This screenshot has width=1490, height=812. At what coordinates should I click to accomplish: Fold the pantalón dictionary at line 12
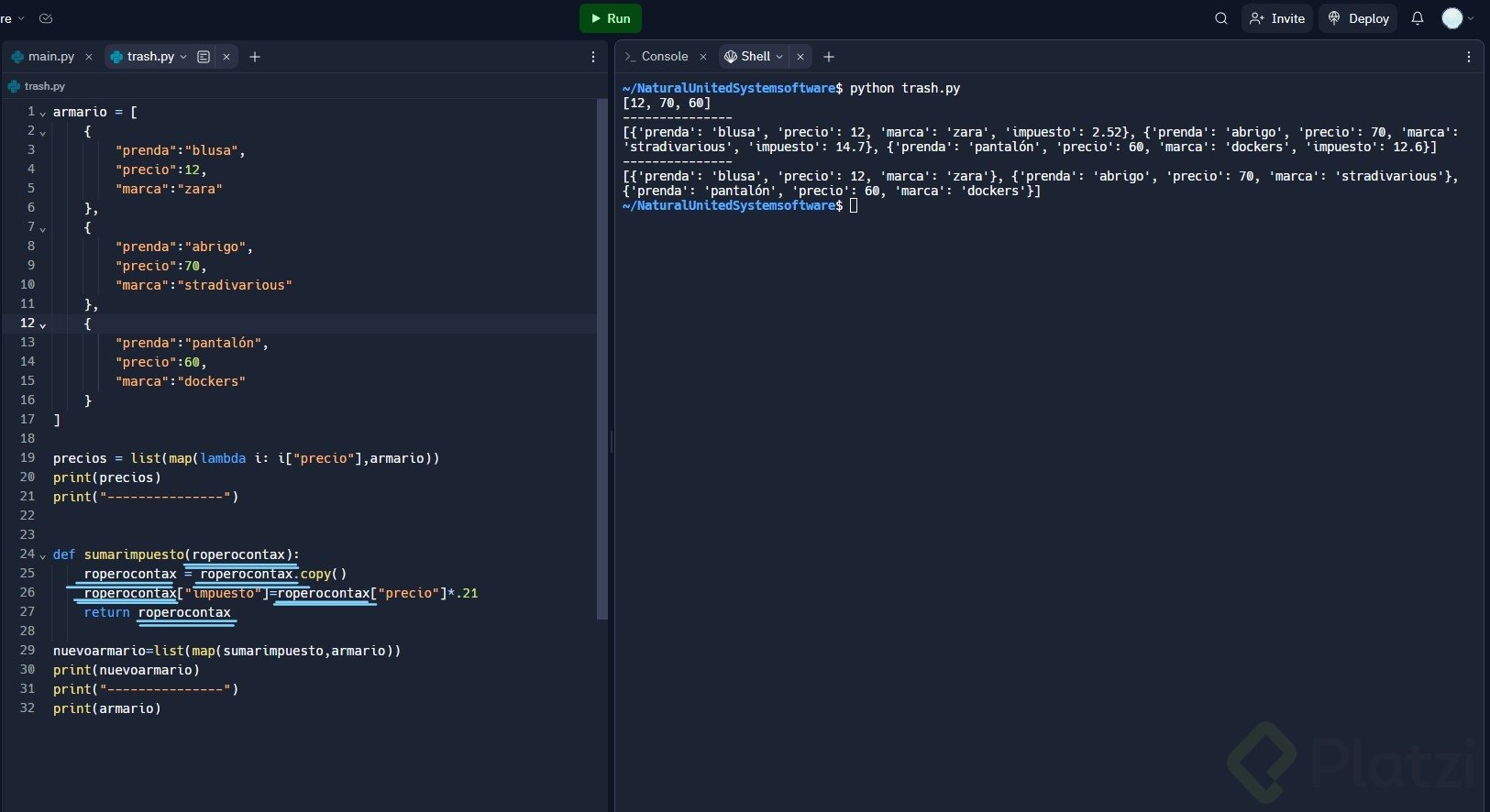coord(43,325)
